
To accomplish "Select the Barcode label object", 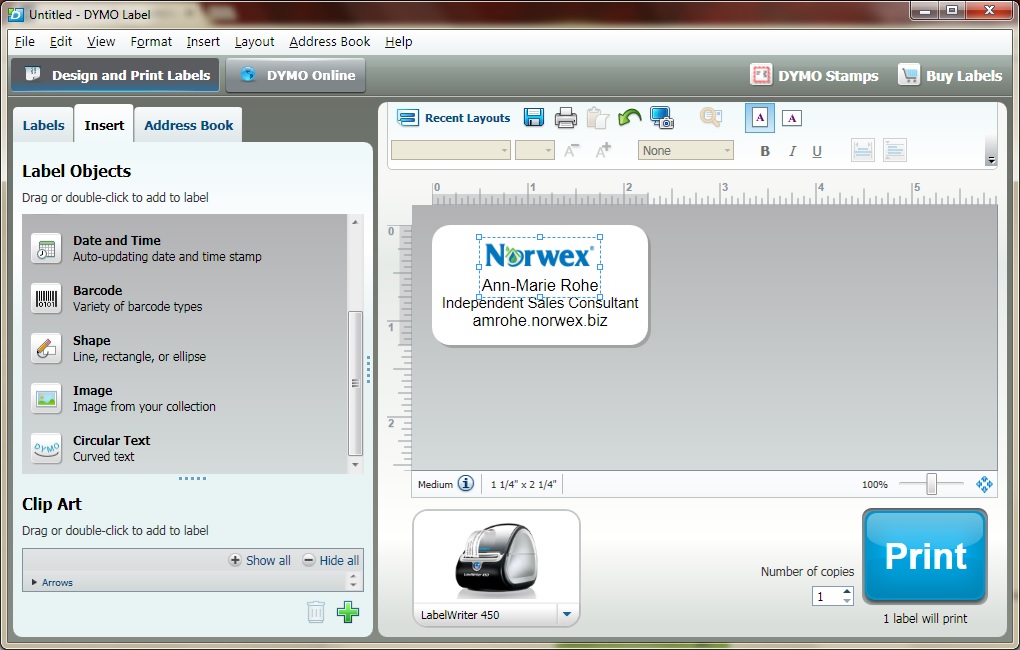I will click(185, 299).
